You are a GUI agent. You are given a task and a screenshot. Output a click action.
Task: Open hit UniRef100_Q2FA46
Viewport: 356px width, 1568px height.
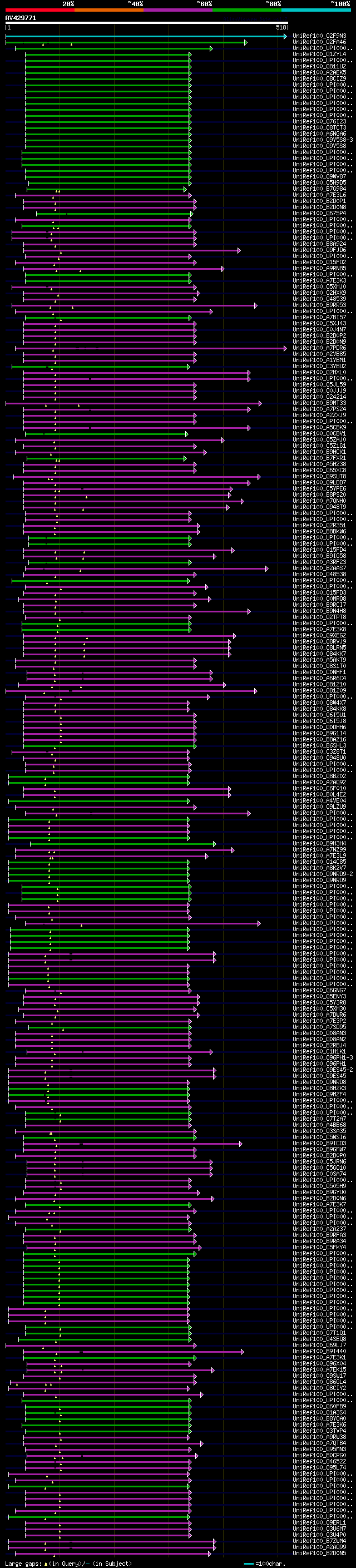click(319, 43)
